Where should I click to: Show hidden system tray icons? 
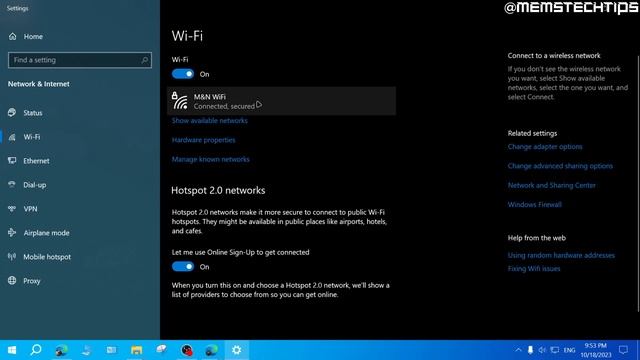click(x=518, y=350)
